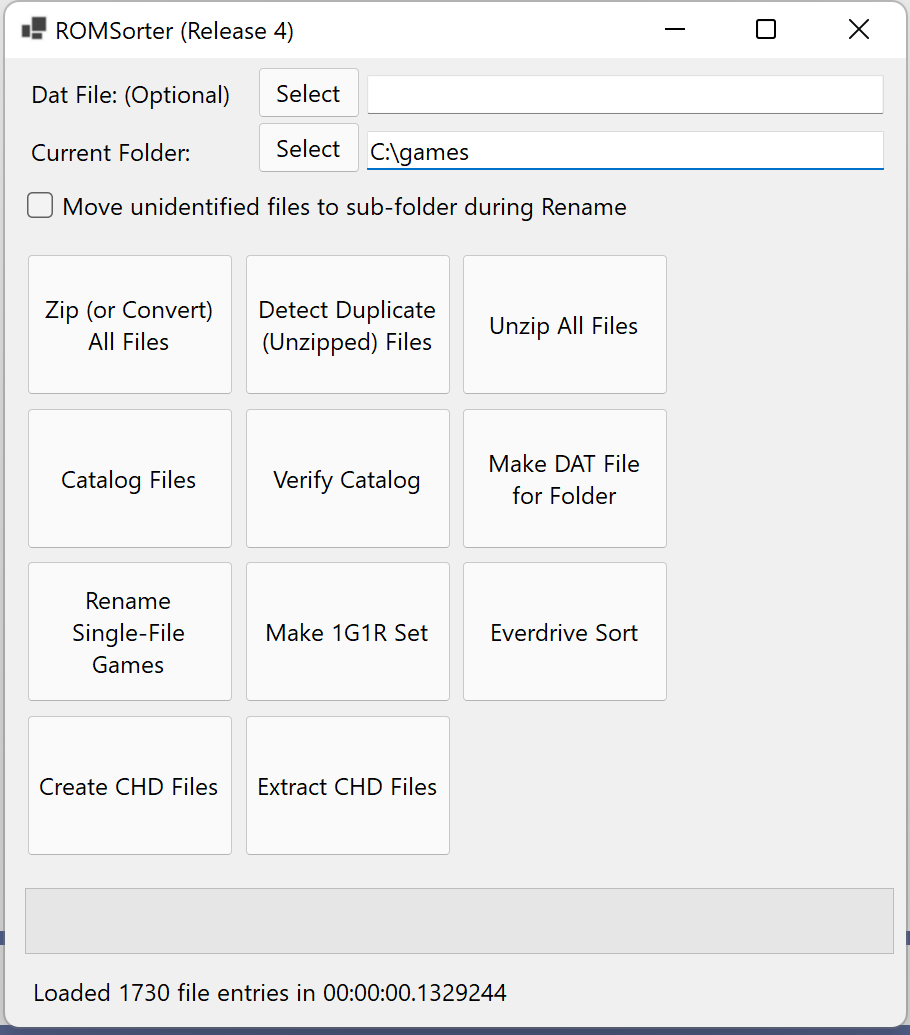Viewport: 910px width, 1035px height.
Task: Enable Move unidentified files to sub-folder checkbox
Action: click(40, 205)
